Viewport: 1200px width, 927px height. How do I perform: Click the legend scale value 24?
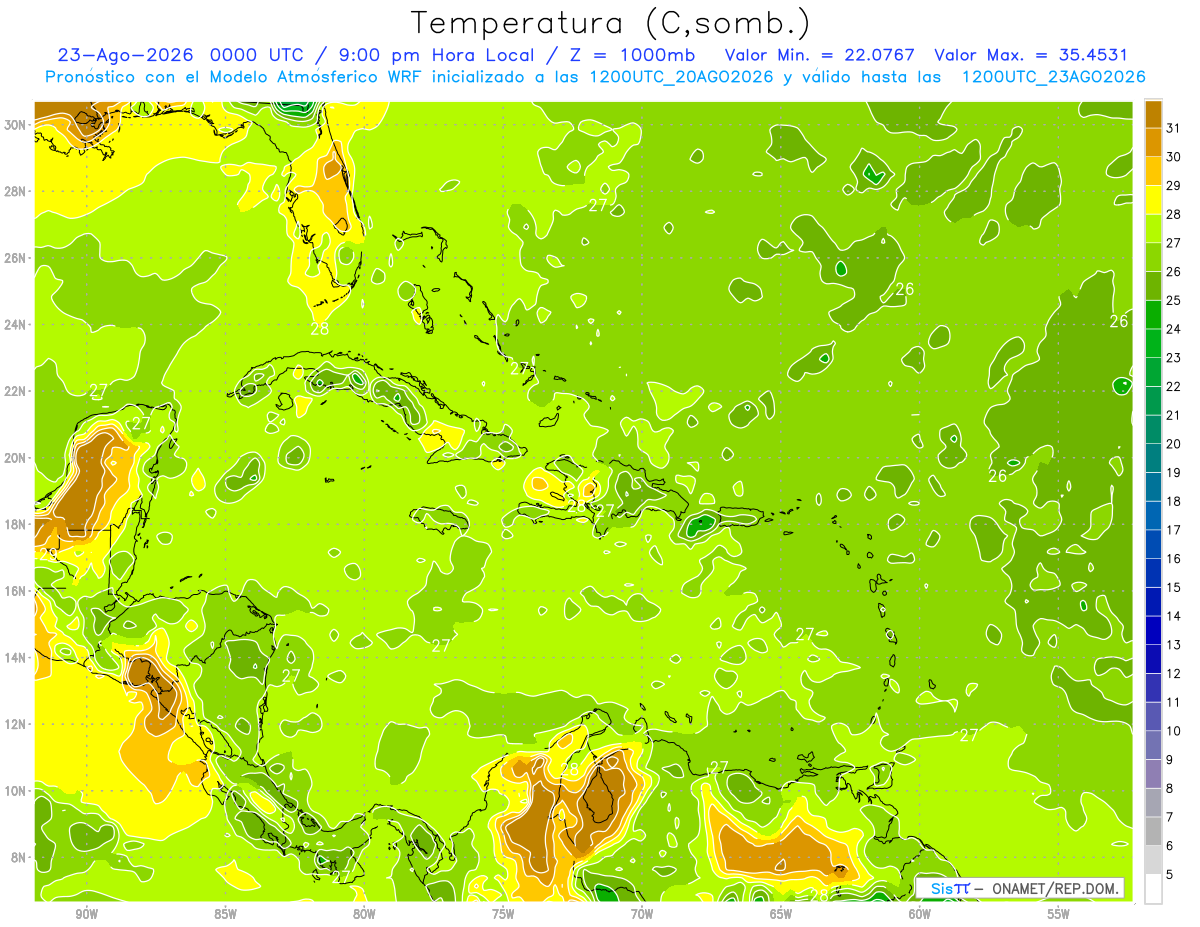pyautogui.click(x=1174, y=328)
